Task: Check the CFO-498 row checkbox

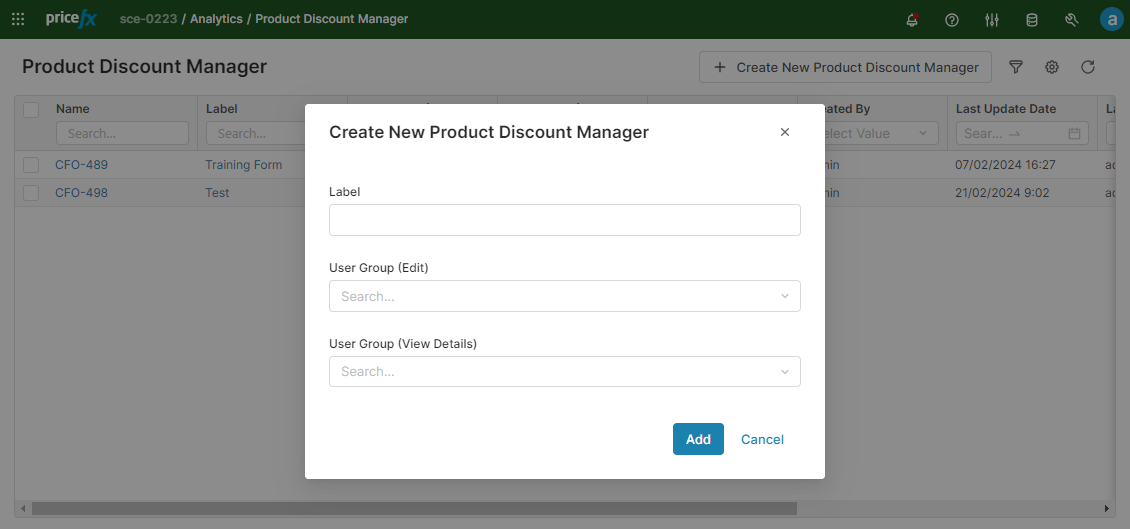Action: pyautogui.click(x=31, y=193)
